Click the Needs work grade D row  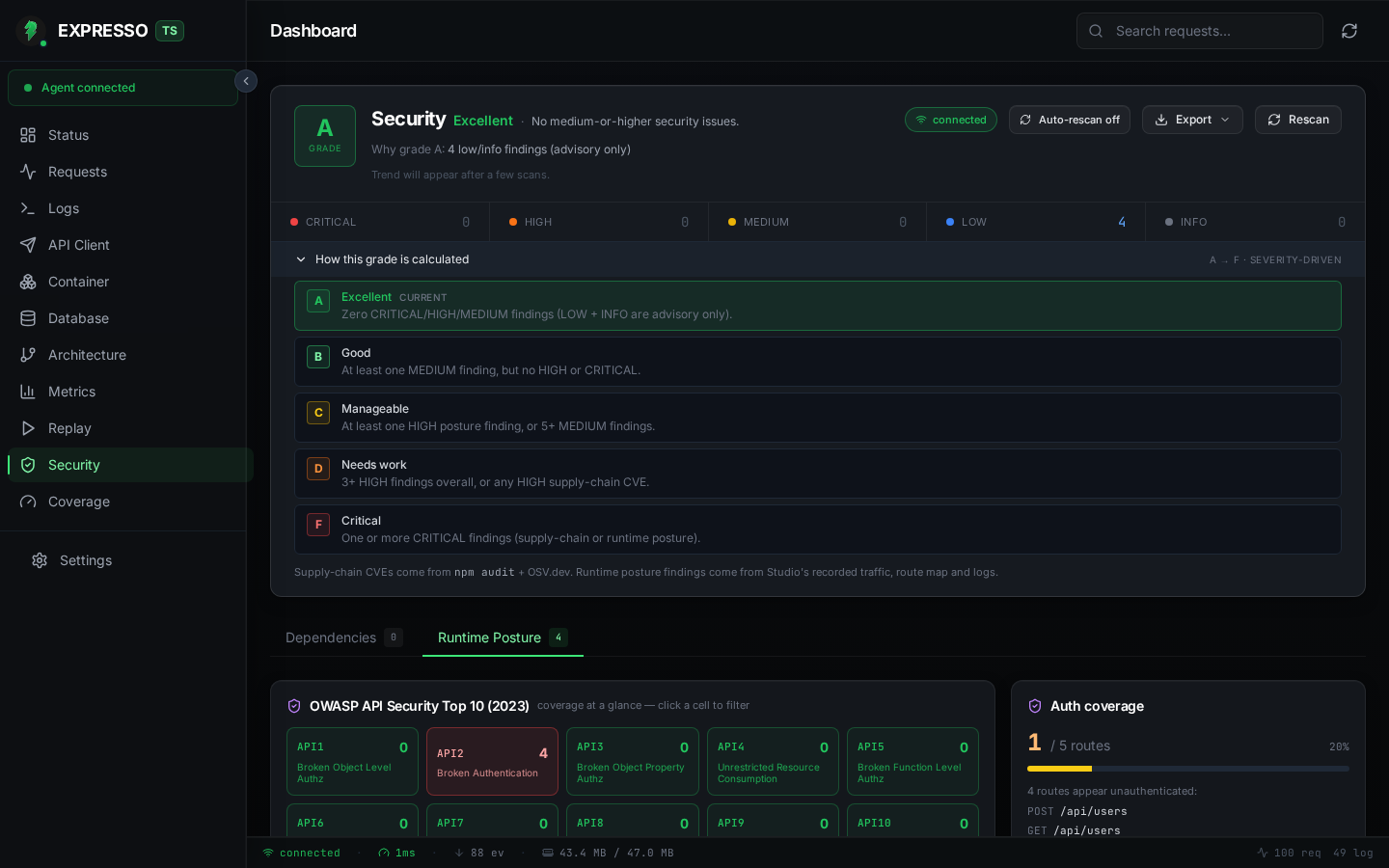click(x=818, y=474)
